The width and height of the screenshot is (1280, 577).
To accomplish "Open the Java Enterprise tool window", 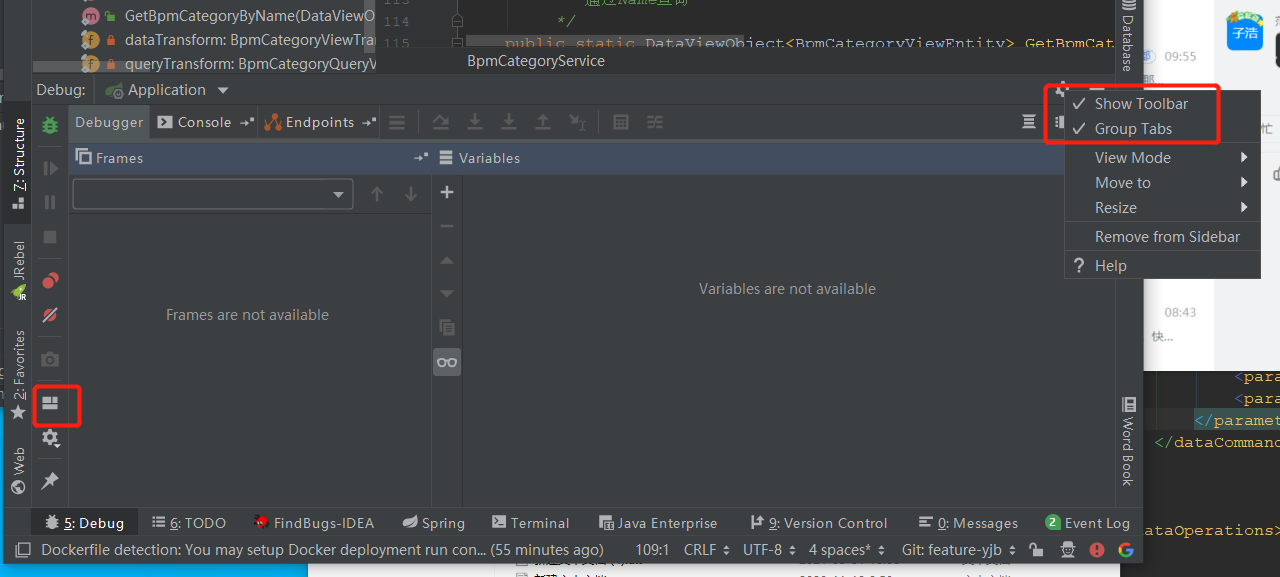I will click(657, 523).
